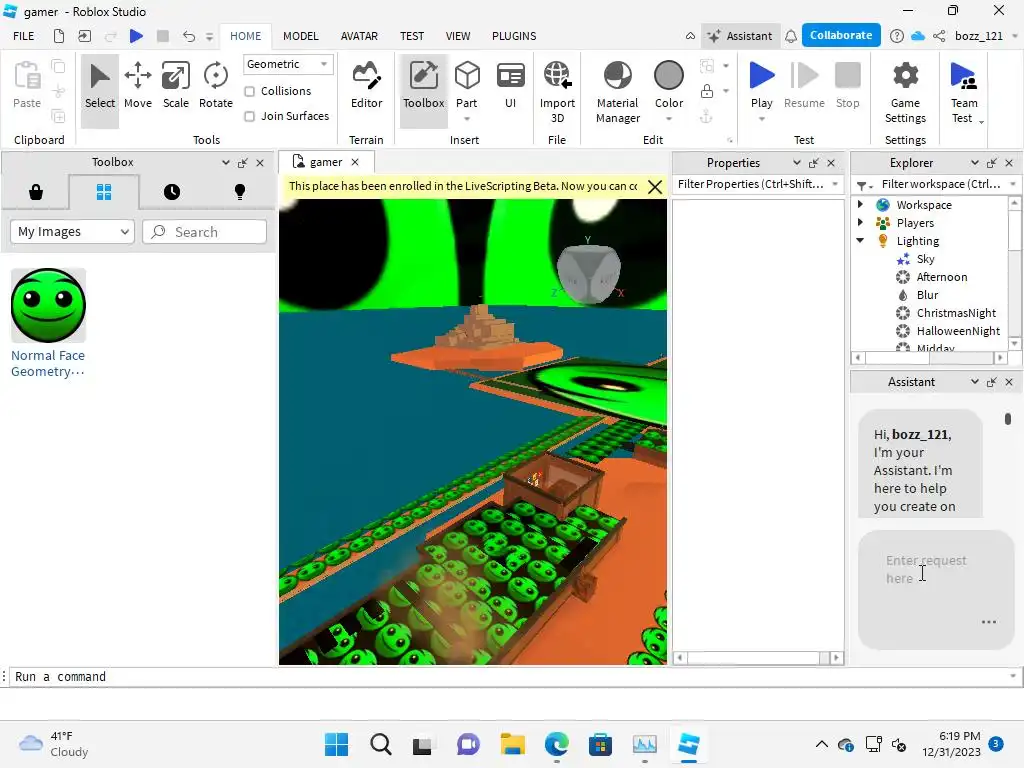The height and width of the screenshot is (768, 1024).
Task: Click the ribbon Play button
Action: (761, 84)
